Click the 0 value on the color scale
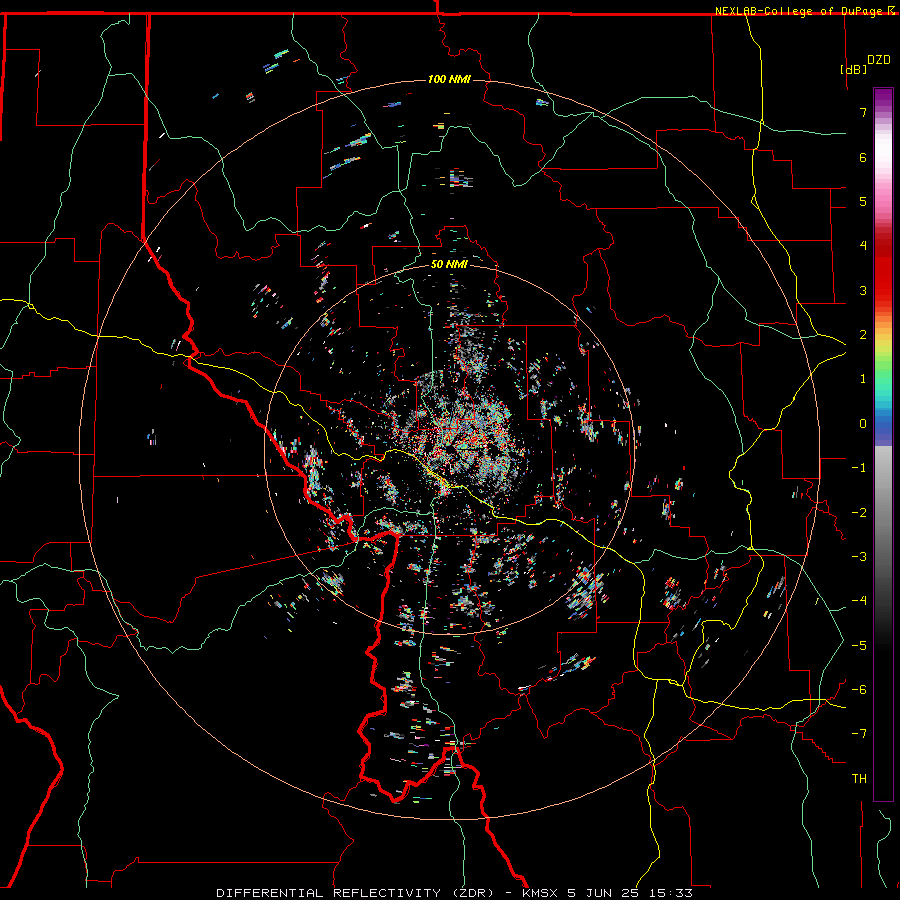The image size is (900, 900). pos(863,424)
